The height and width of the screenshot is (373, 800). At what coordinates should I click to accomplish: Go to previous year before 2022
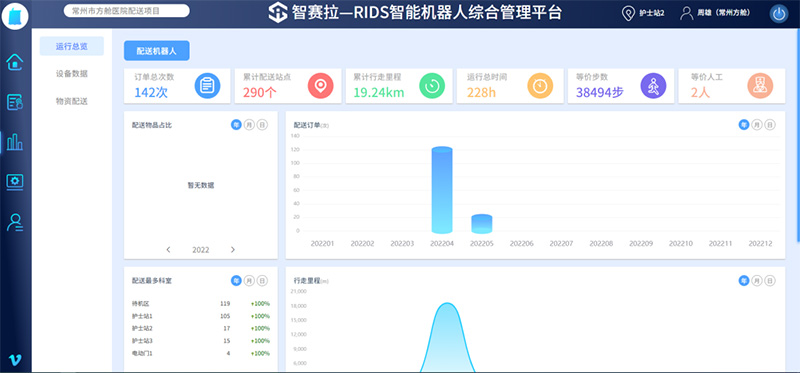pos(168,250)
